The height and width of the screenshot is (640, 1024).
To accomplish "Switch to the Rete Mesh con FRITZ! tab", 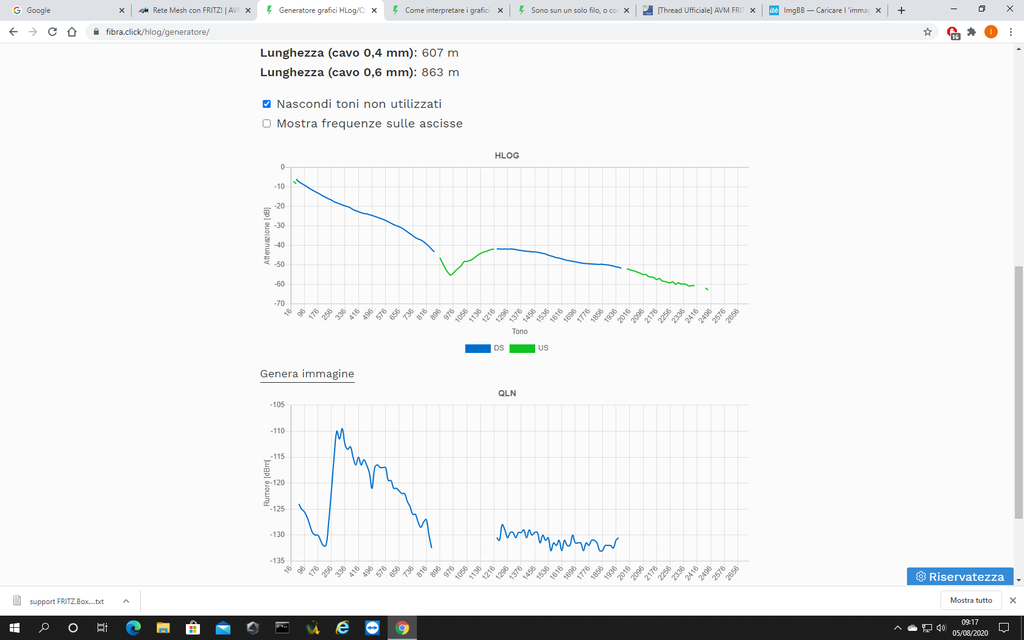I will tap(194, 10).
